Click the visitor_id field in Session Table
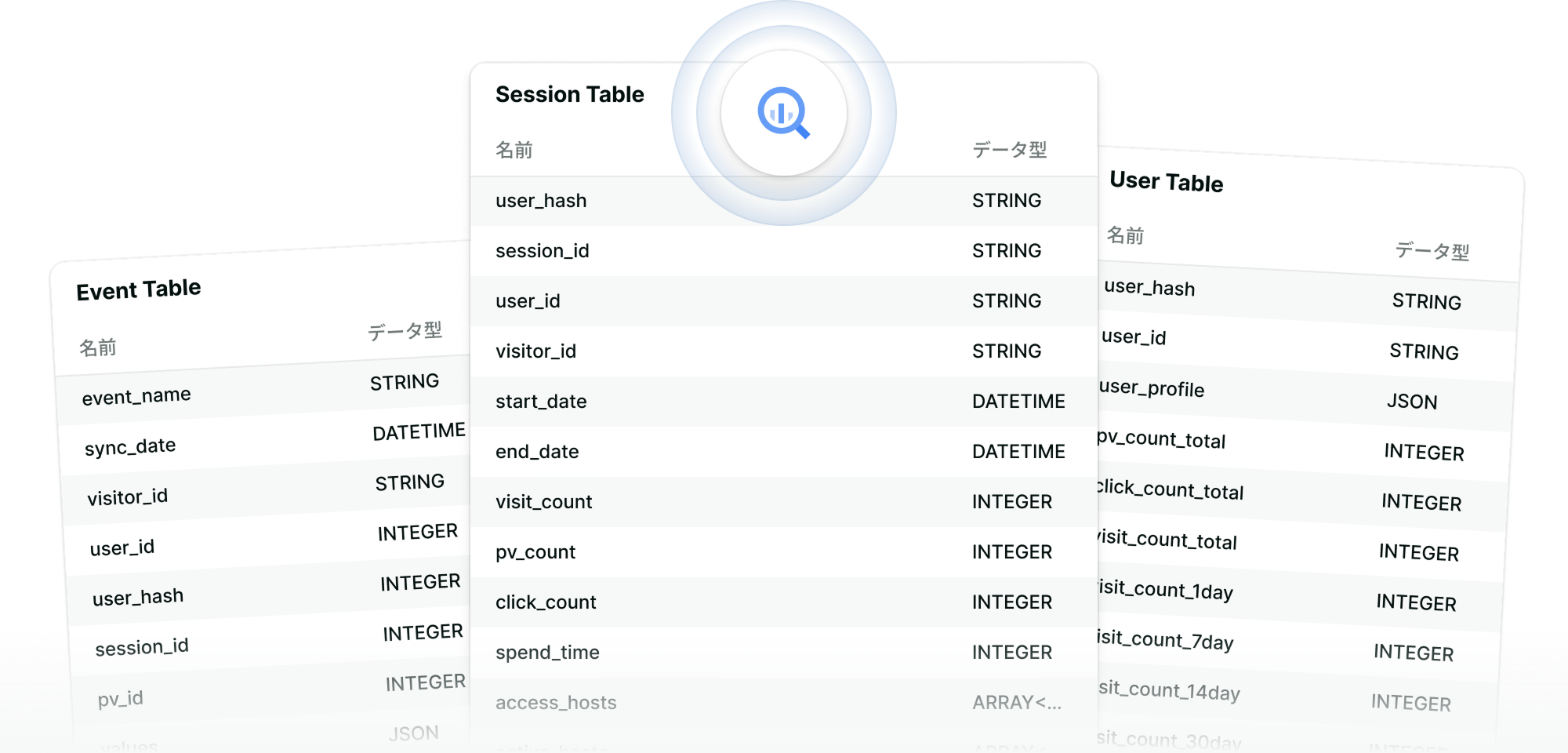This screenshot has height=753, width=1568. pyautogui.click(x=535, y=351)
